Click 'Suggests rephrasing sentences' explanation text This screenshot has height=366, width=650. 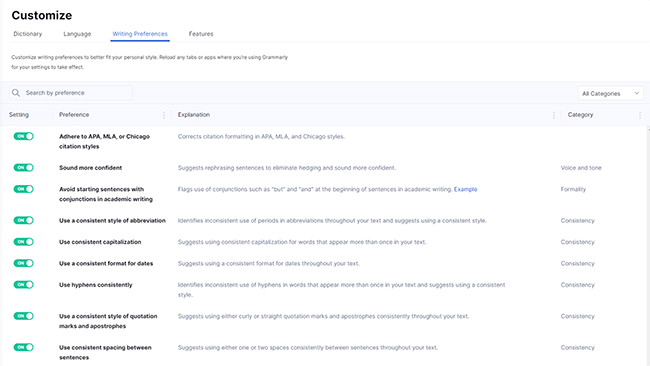287,168
